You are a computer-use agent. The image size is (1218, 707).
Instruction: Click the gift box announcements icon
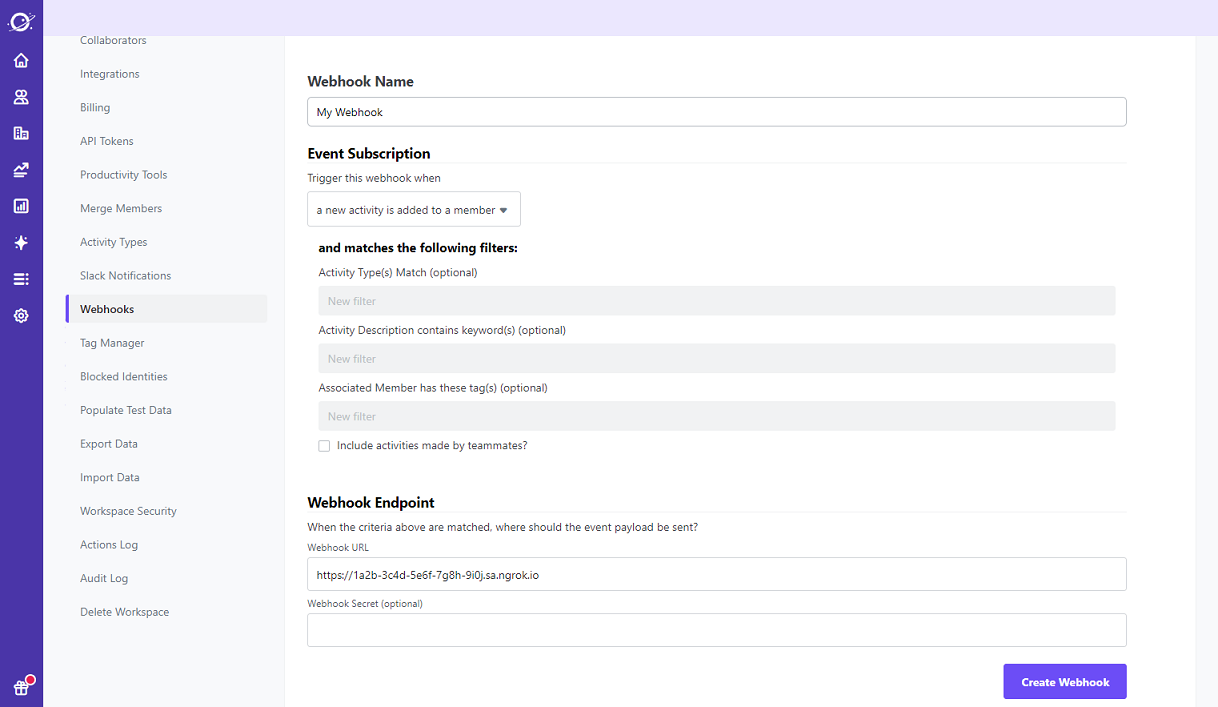21,686
